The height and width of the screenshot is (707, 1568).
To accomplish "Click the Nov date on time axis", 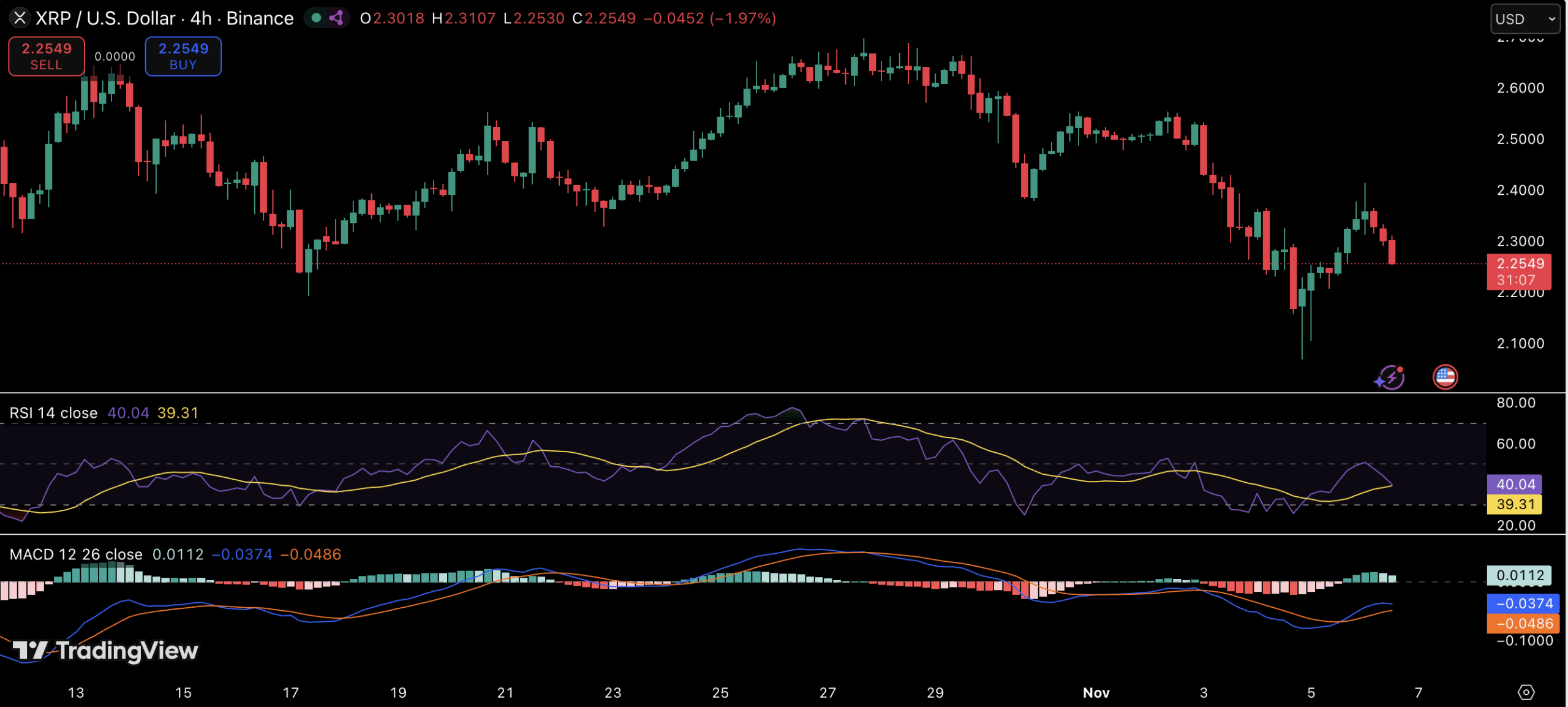I will (1096, 692).
